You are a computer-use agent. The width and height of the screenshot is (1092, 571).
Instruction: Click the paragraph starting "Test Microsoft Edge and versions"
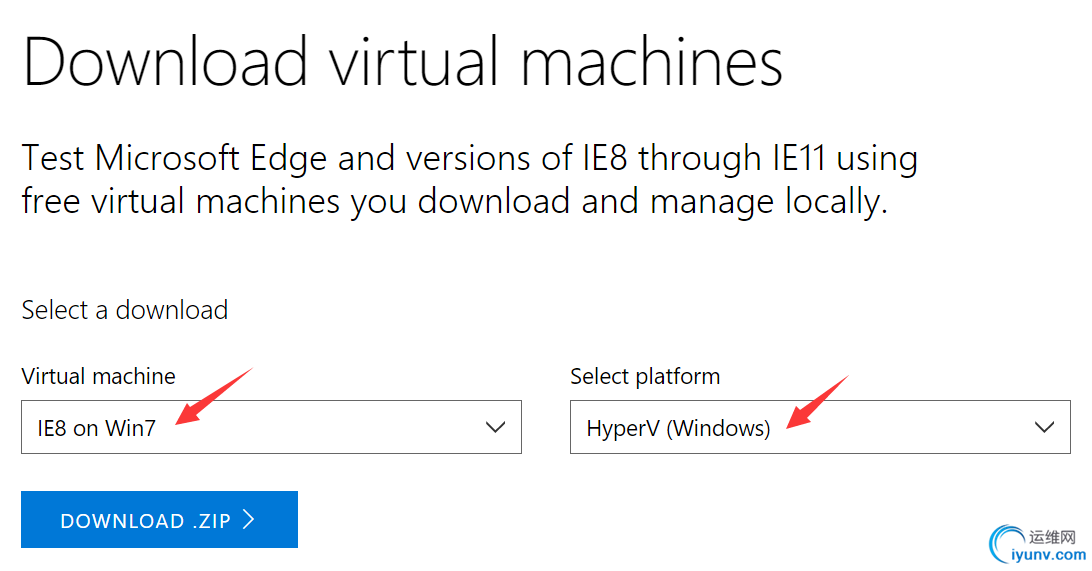(x=469, y=180)
